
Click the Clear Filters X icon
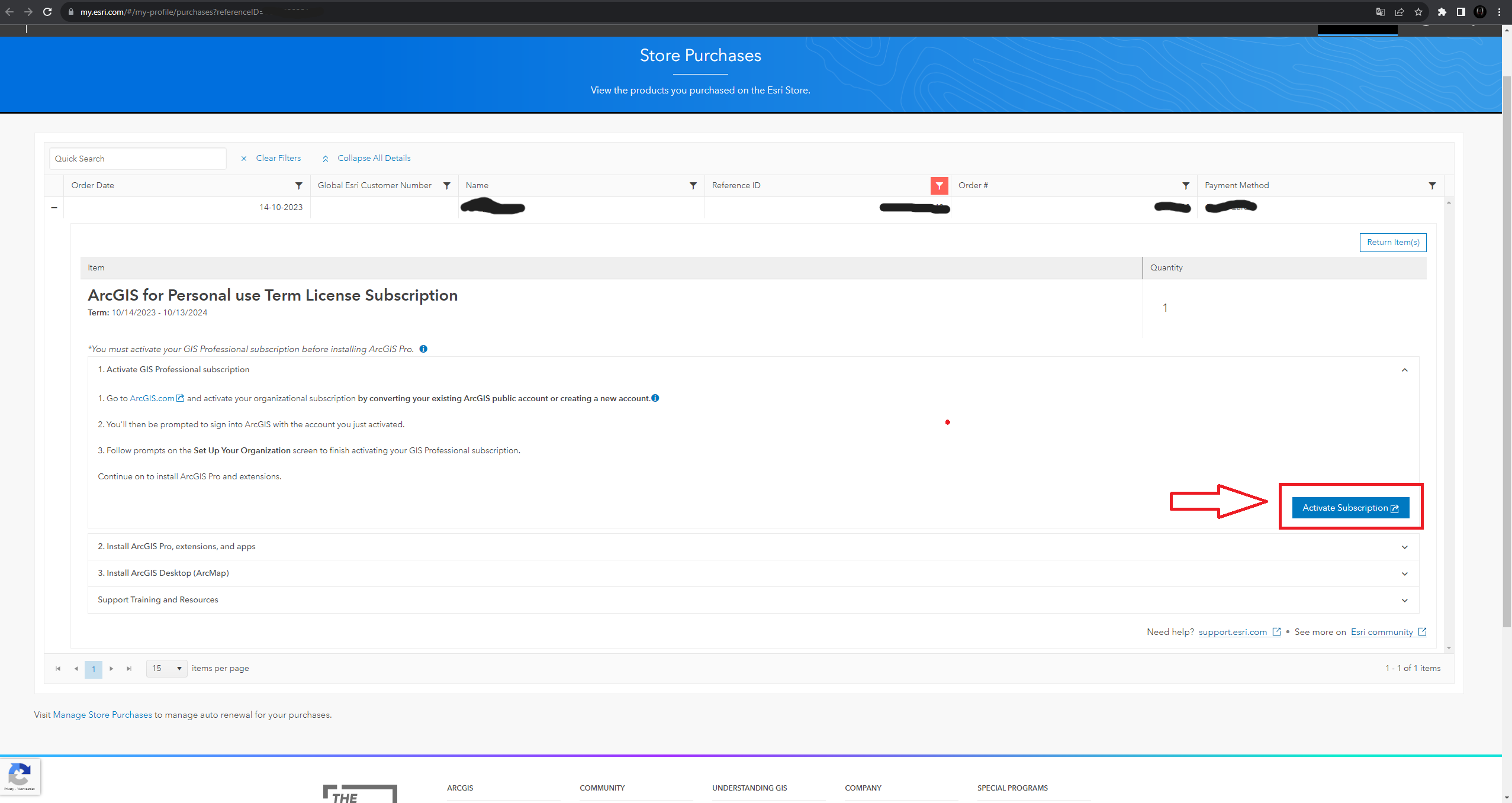244,158
